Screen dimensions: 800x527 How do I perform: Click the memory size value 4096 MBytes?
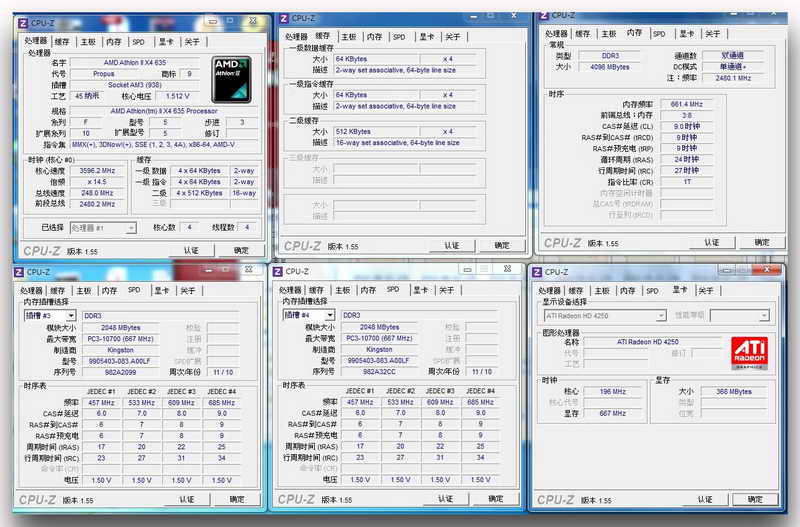pos(609,67)
